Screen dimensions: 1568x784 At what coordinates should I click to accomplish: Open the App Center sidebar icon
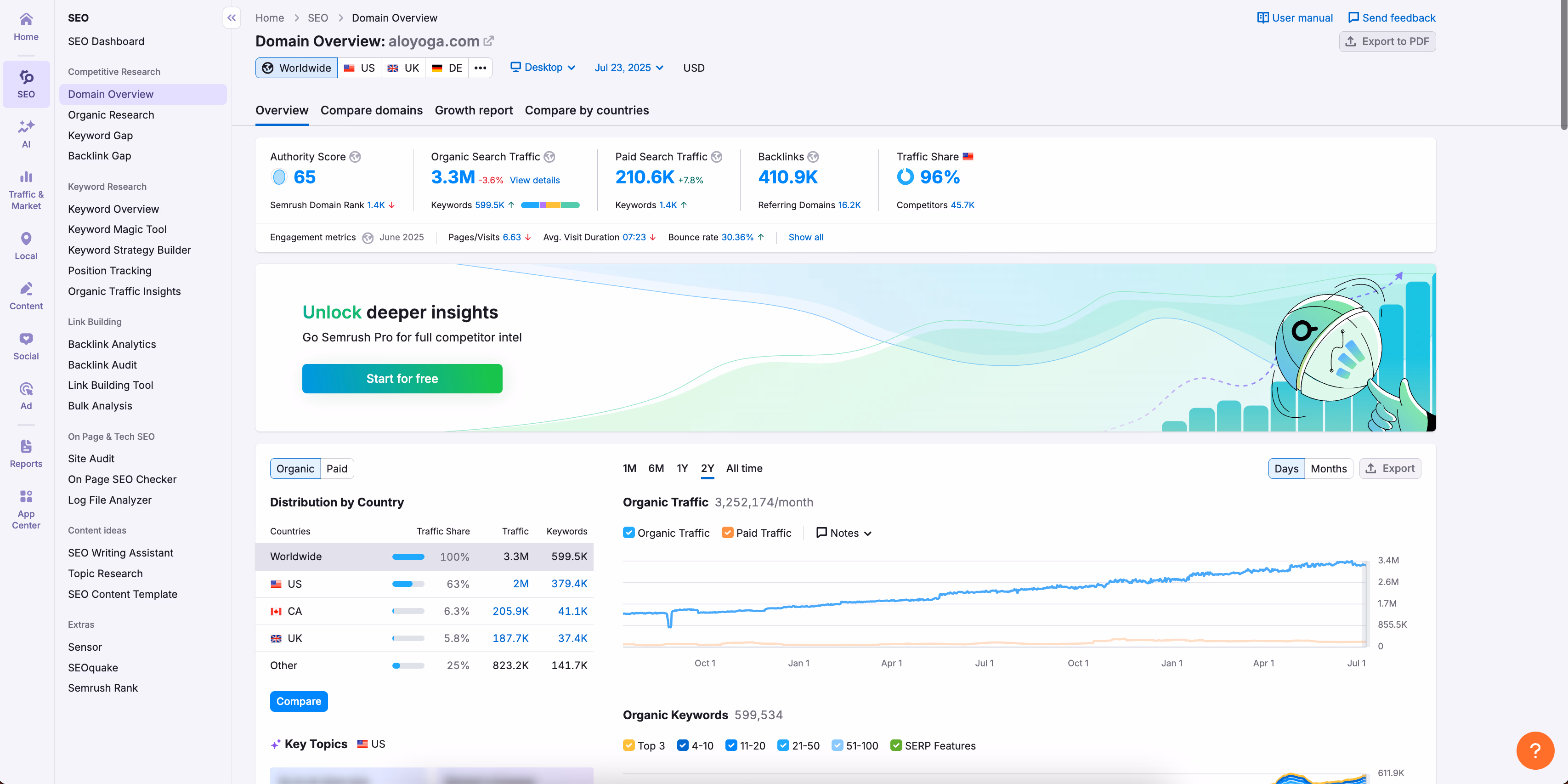point(26,510)
